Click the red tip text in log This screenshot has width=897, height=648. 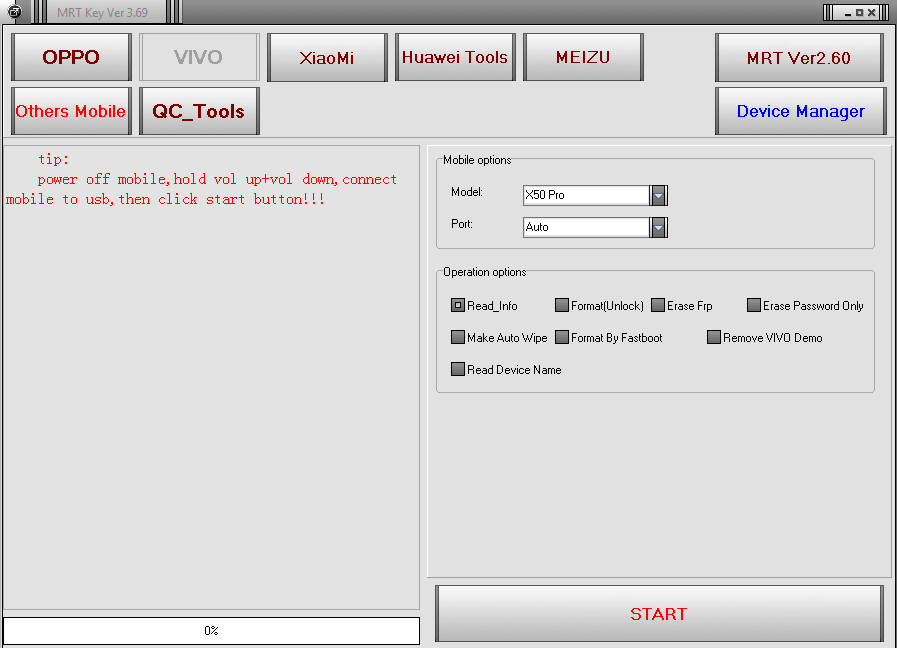[x=201, y=180]
